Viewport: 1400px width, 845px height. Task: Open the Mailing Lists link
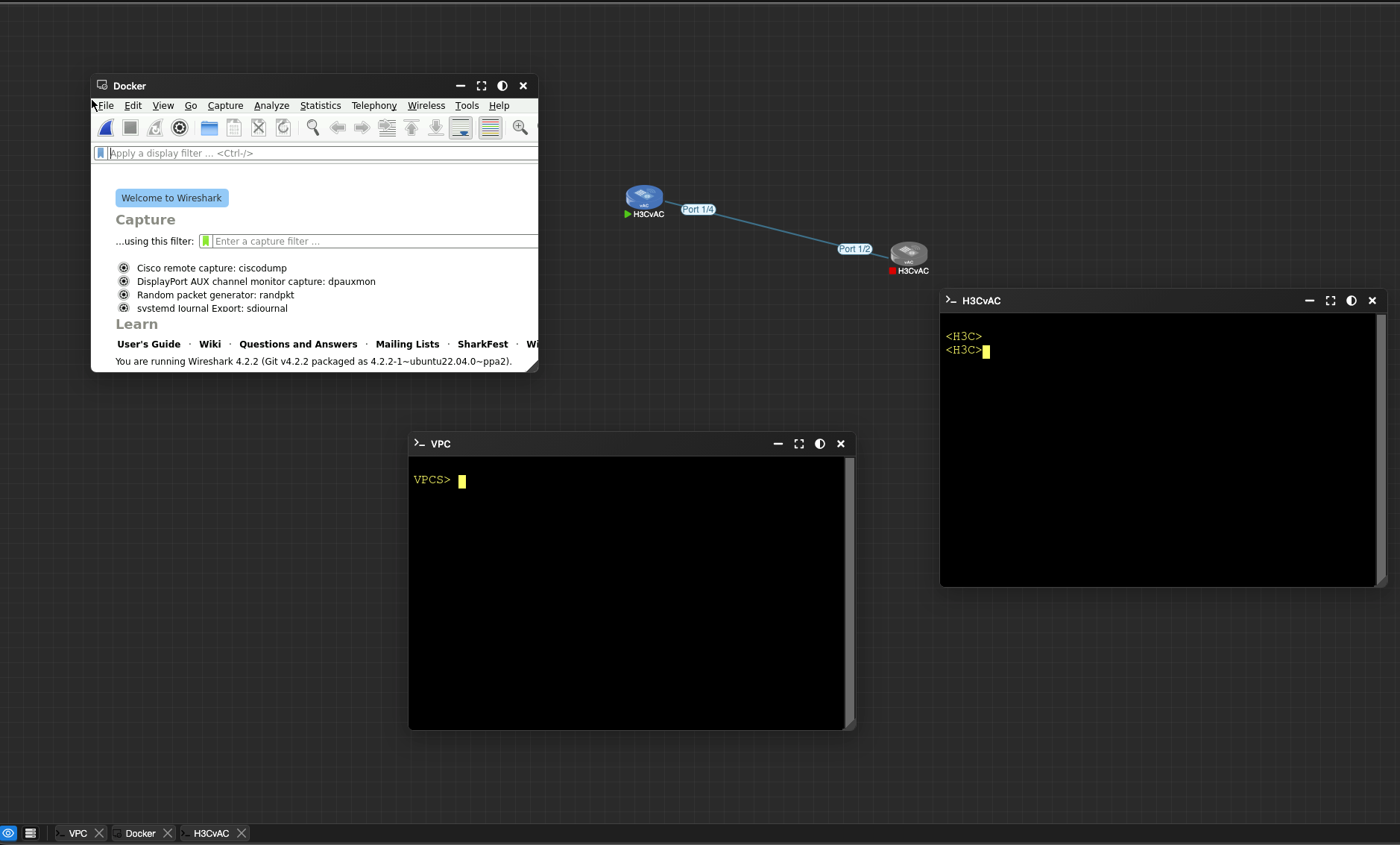[408, 344]
